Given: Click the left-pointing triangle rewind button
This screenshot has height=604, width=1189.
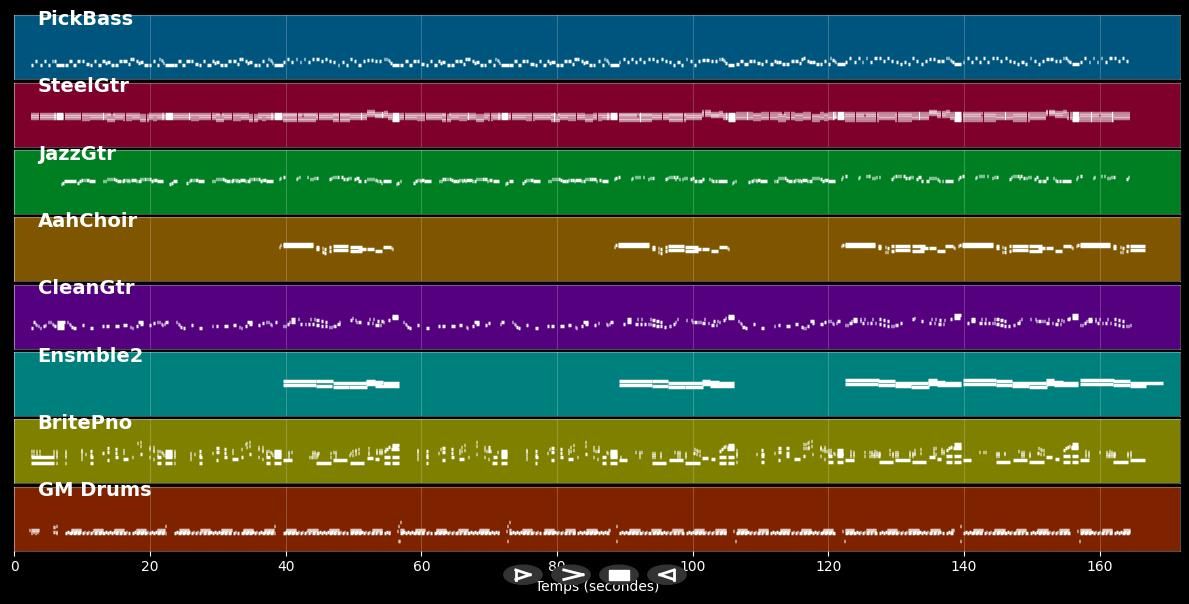Looking at the screenshot, I should click(666, 575).
